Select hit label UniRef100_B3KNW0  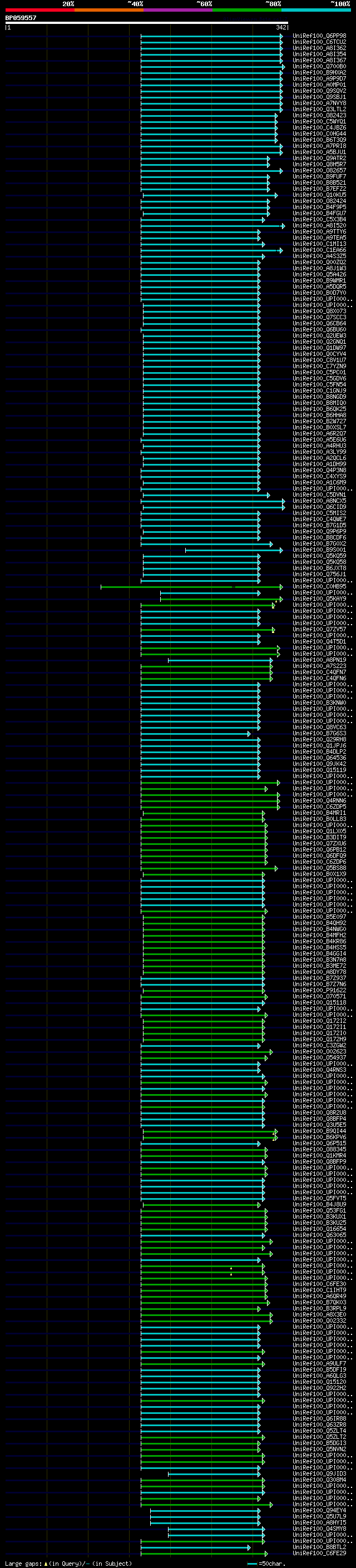319,703
